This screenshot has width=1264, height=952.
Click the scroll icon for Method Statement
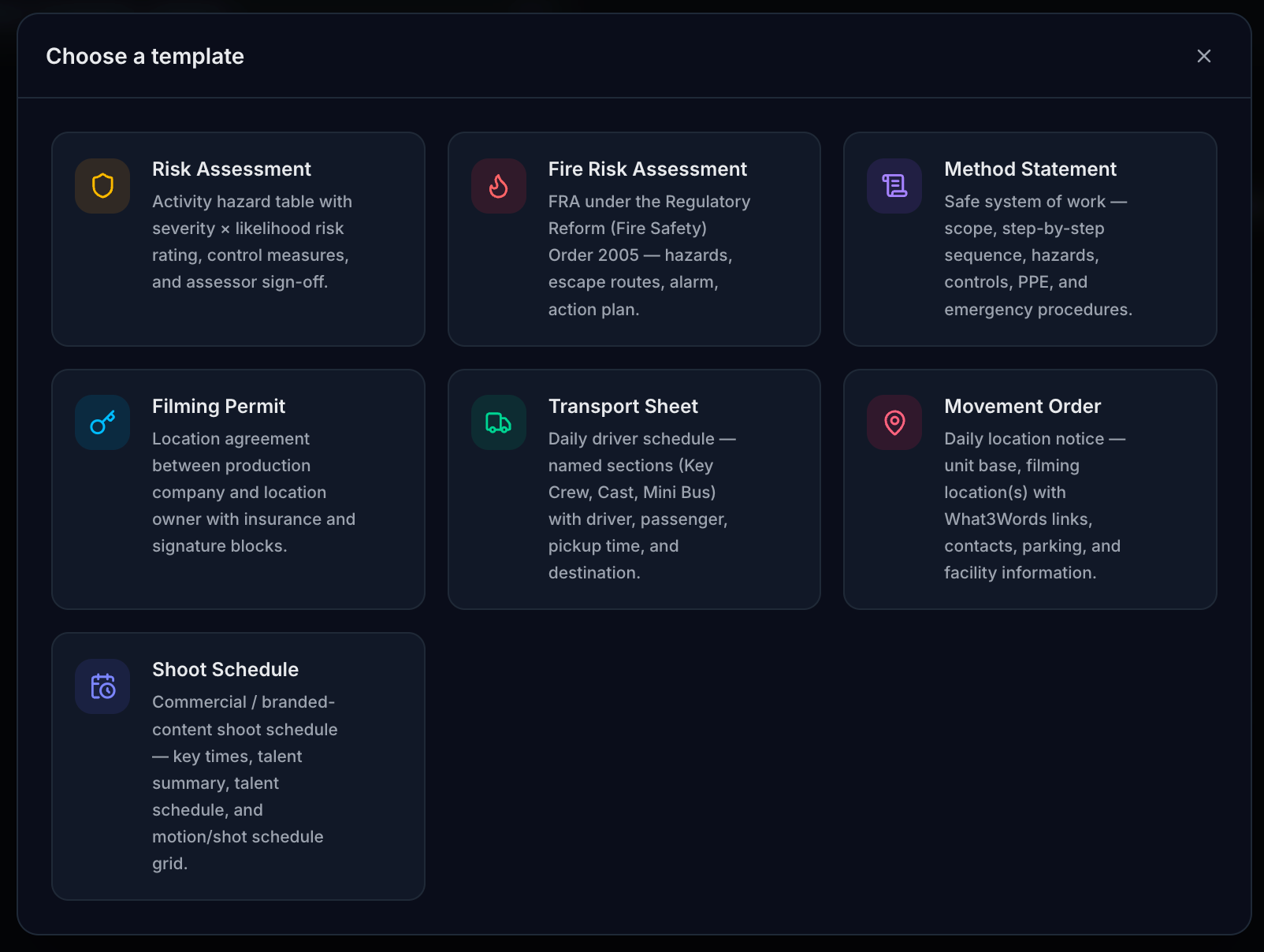[x=894, y=186]
